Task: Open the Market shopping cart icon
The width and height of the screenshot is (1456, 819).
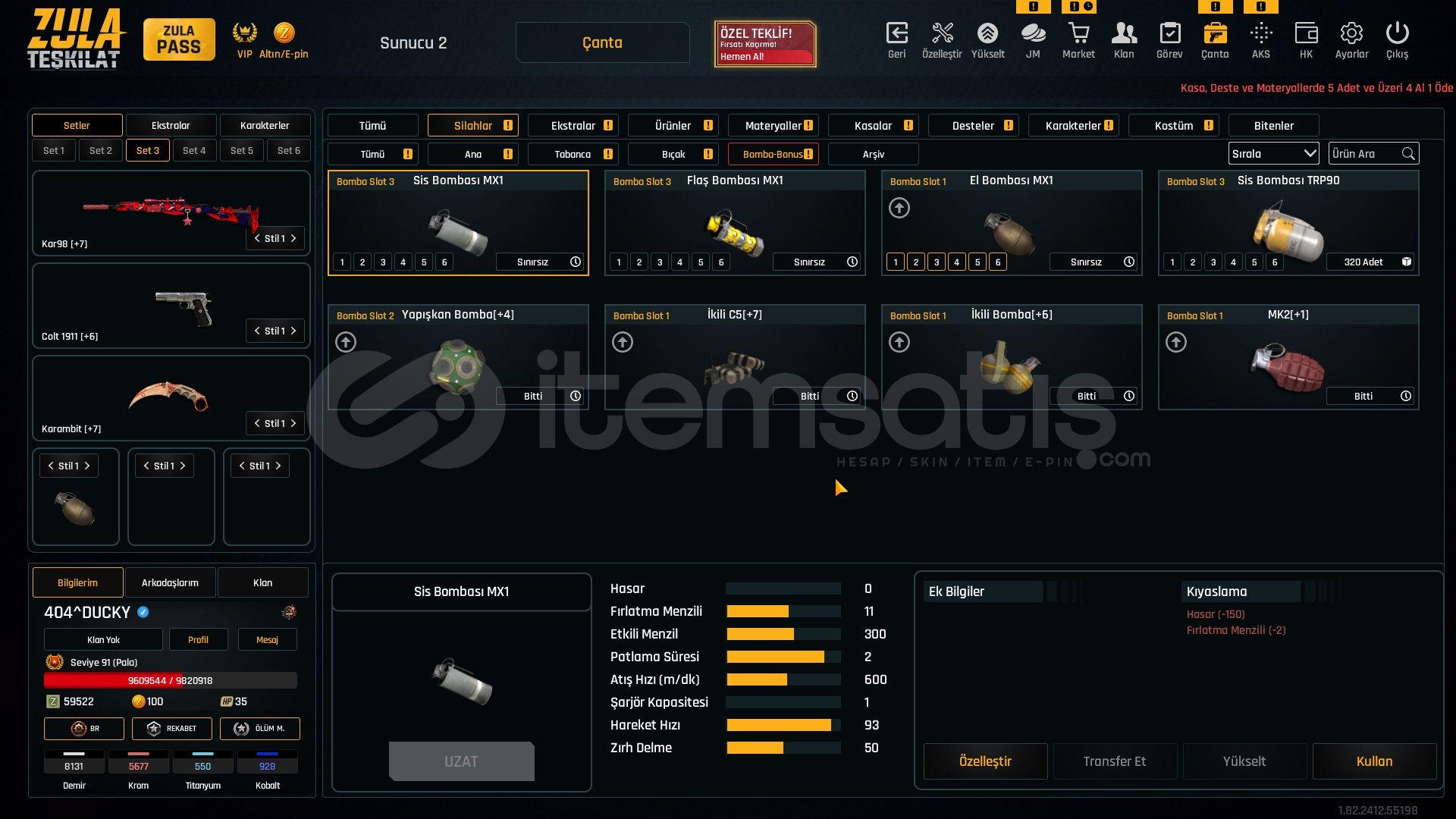Action: coord(1078,34)
